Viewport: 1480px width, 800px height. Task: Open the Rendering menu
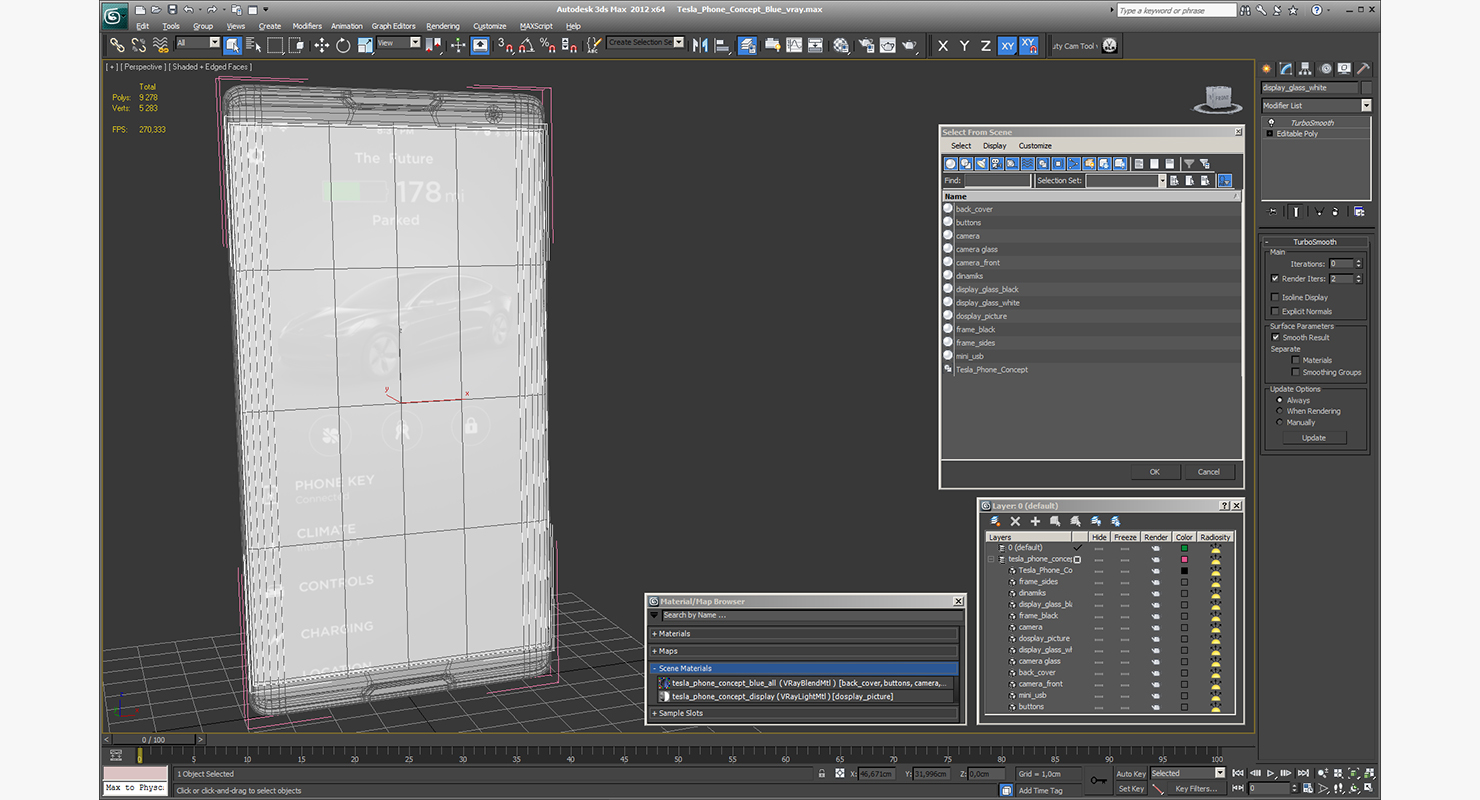click(x=443, y=26)
